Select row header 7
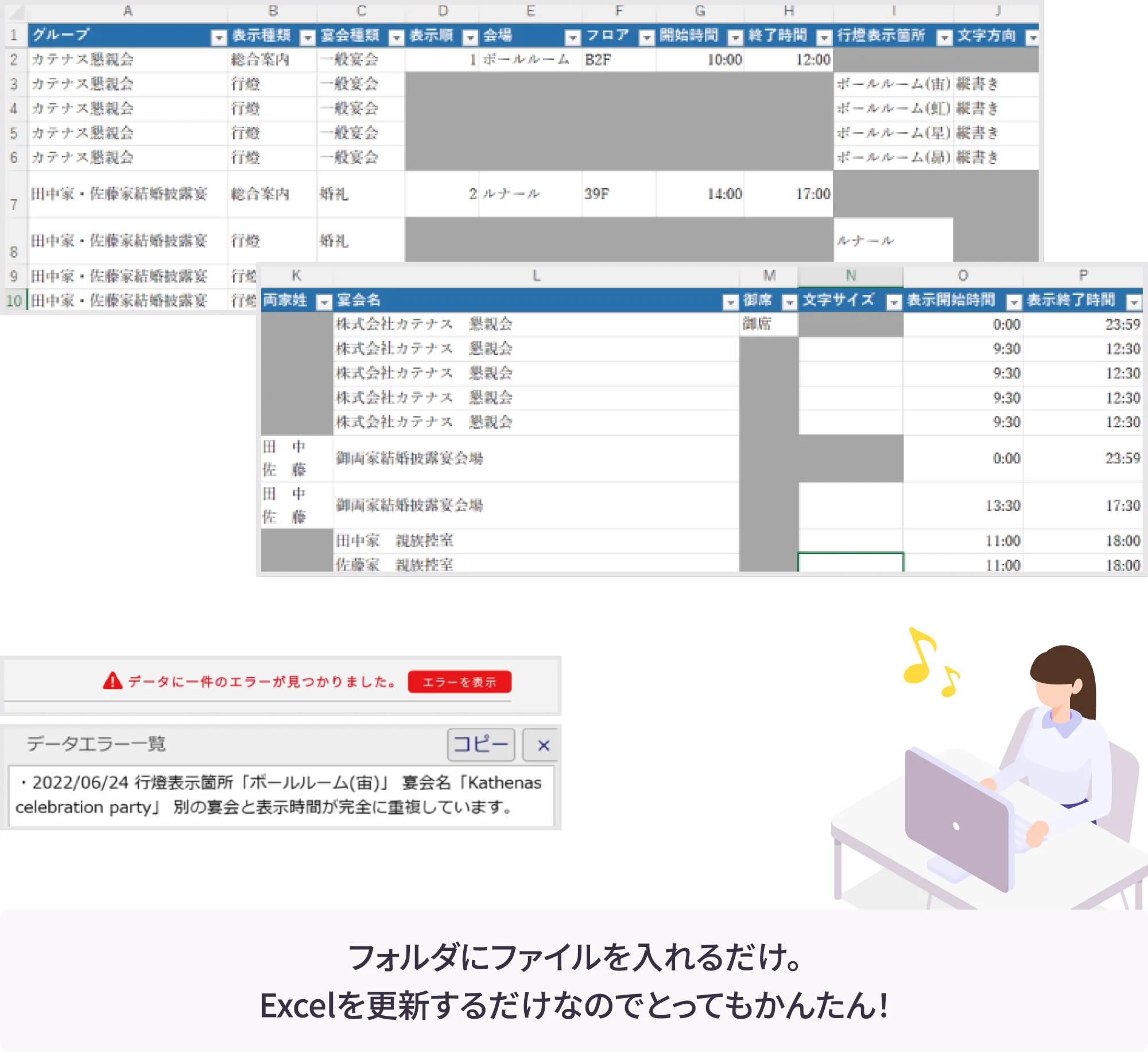The image size is (1148, 1052). [x=14, y=195]
